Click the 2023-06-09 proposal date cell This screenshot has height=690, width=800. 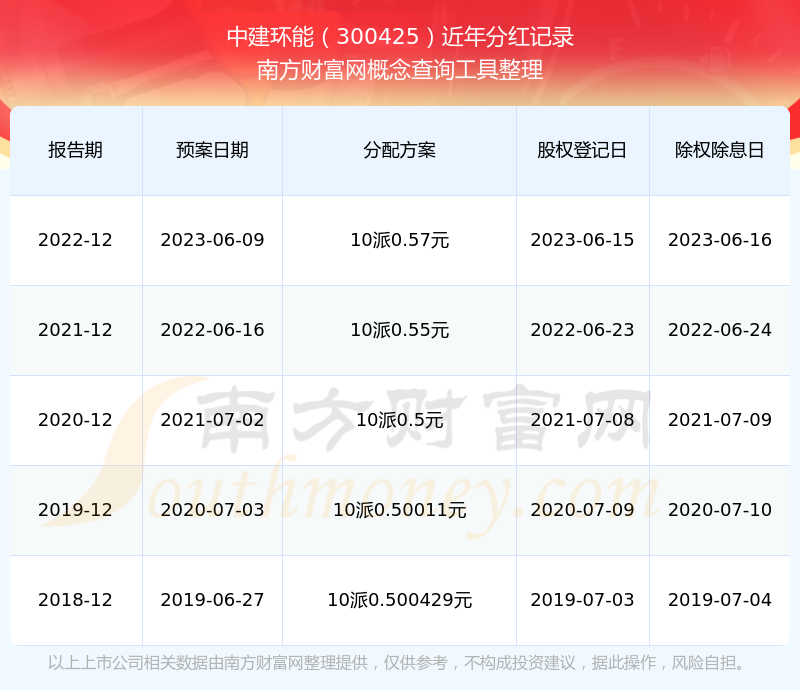[x=212, y=240]
